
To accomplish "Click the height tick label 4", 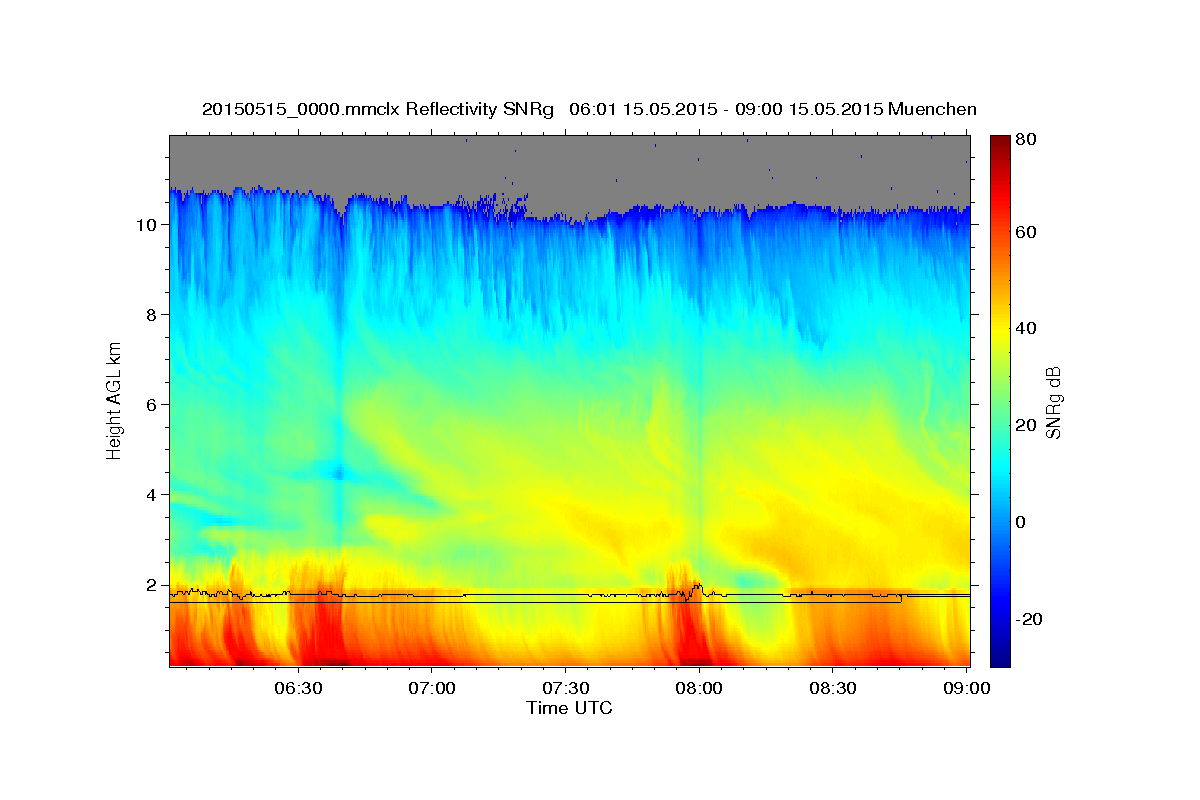I will (153, 495).
